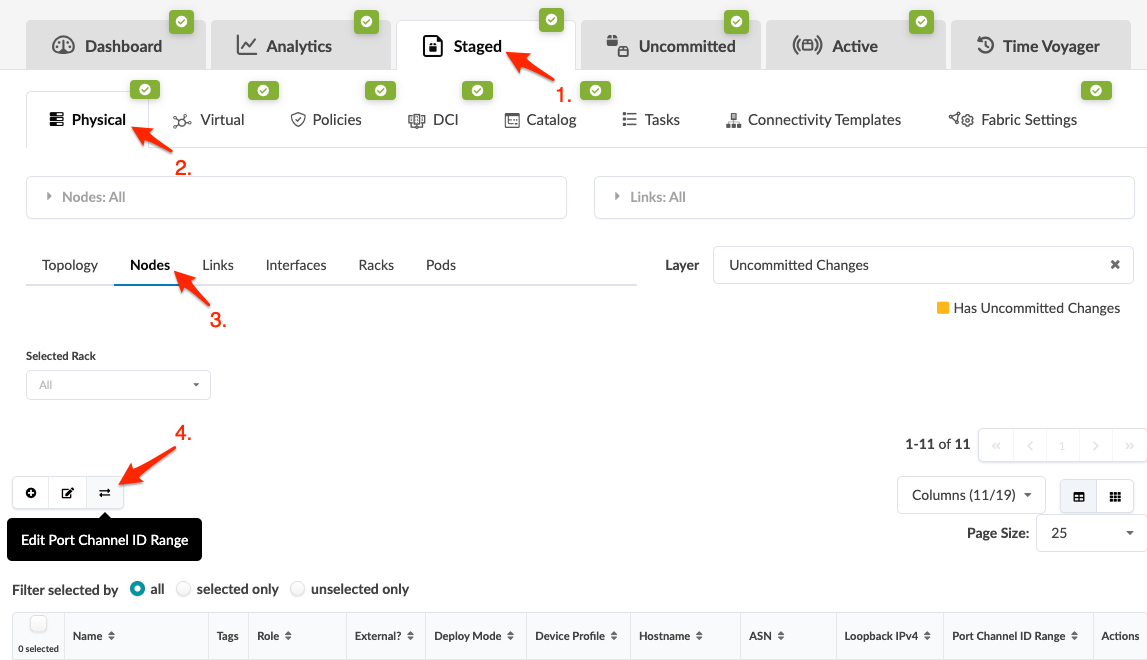Screen dimensions: 1147x660
Task: Click green check badge above Policies
Action: pos(380,91)
